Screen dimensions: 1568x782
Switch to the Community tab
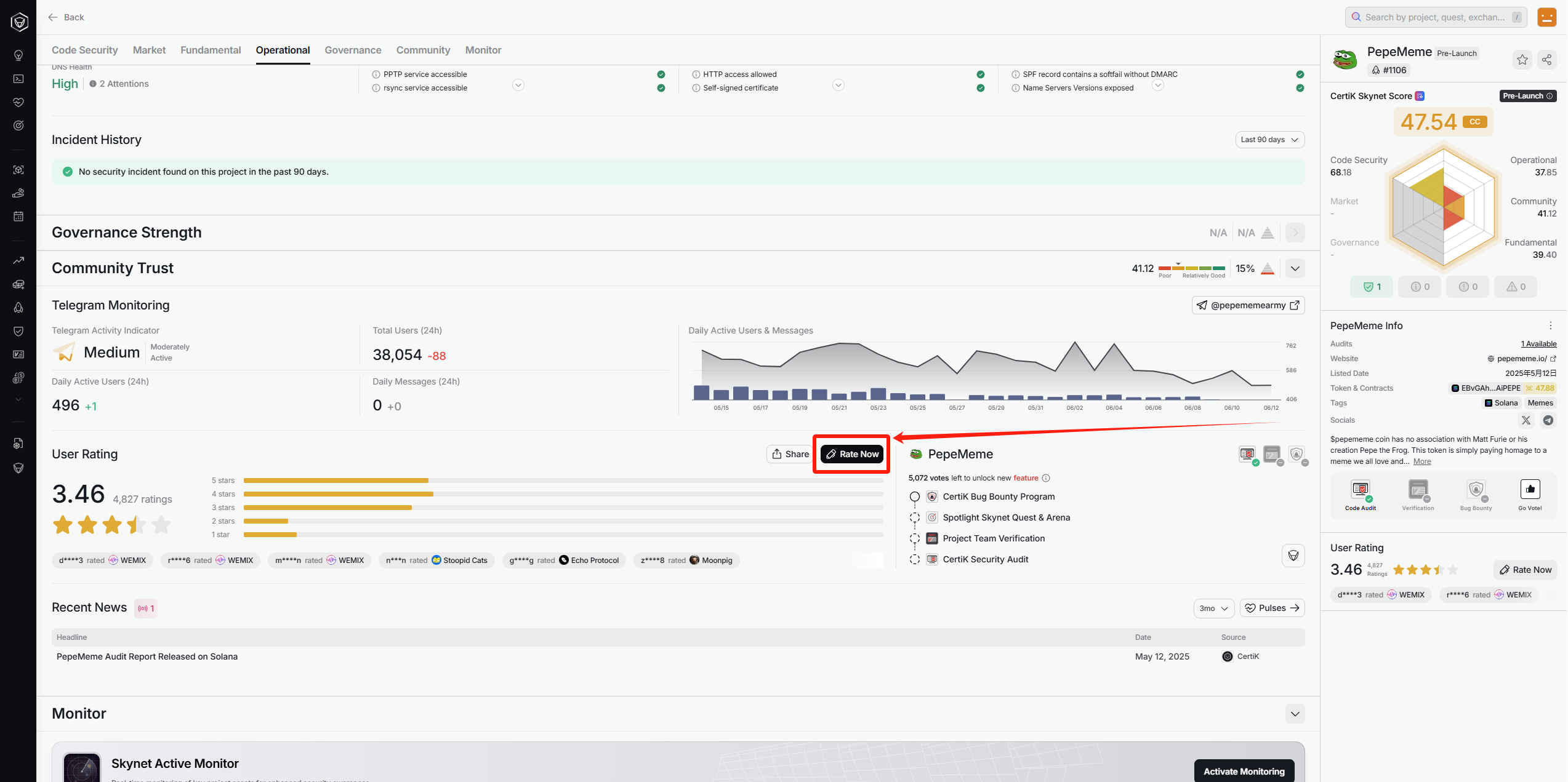click(423, 50)
